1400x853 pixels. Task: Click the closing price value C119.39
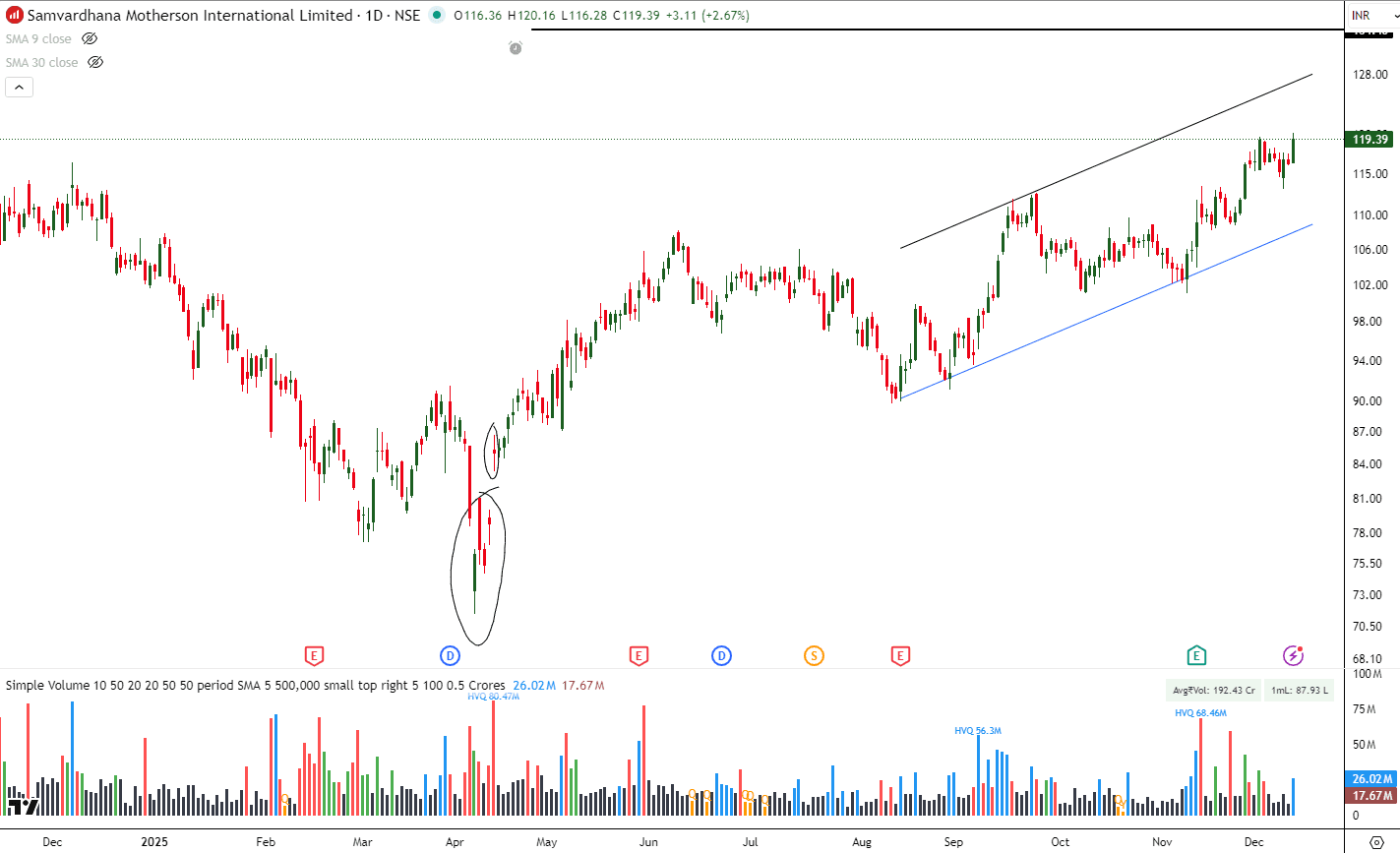(636, 16)
